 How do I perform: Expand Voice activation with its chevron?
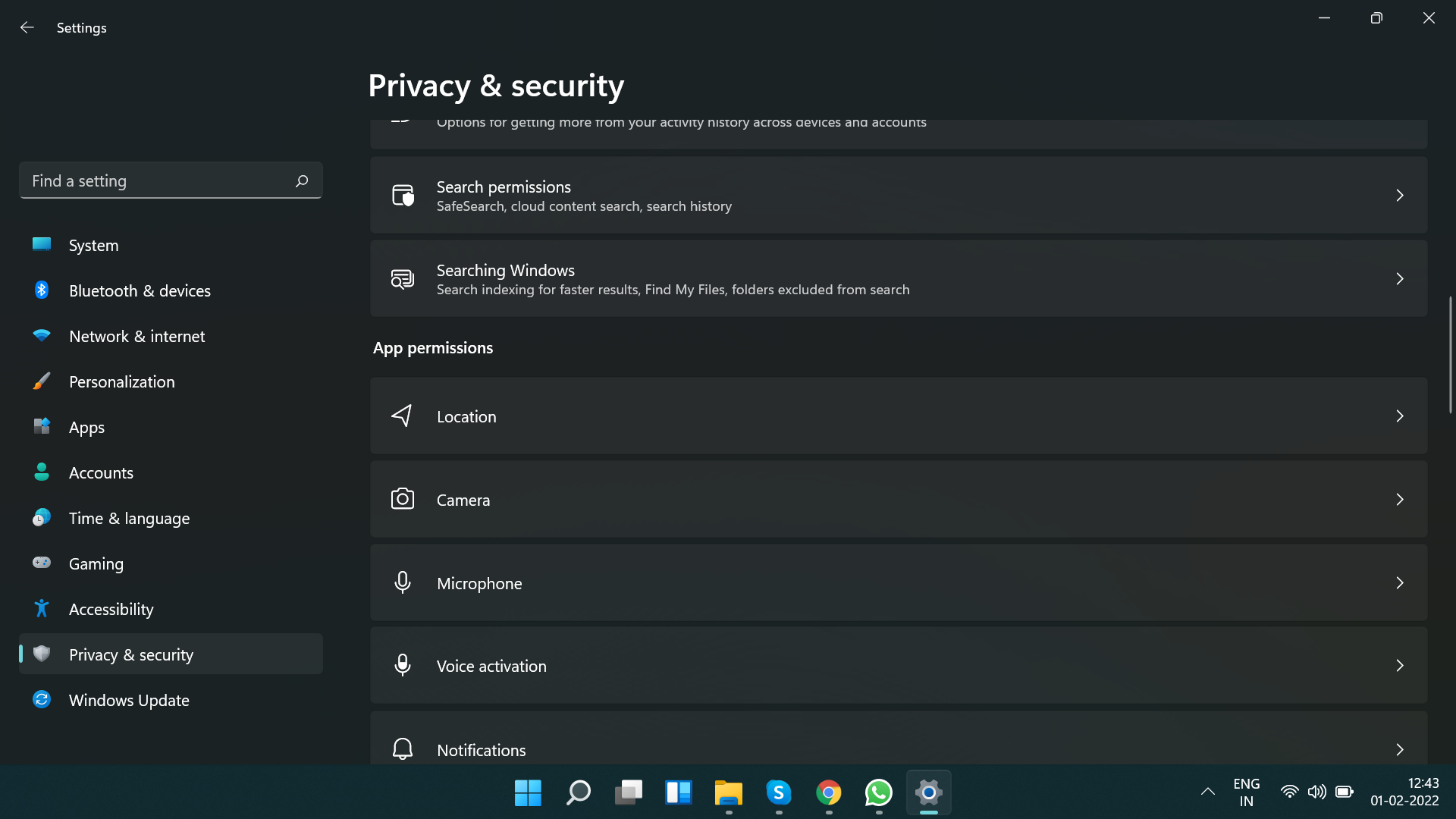[x=1399, y=666]
